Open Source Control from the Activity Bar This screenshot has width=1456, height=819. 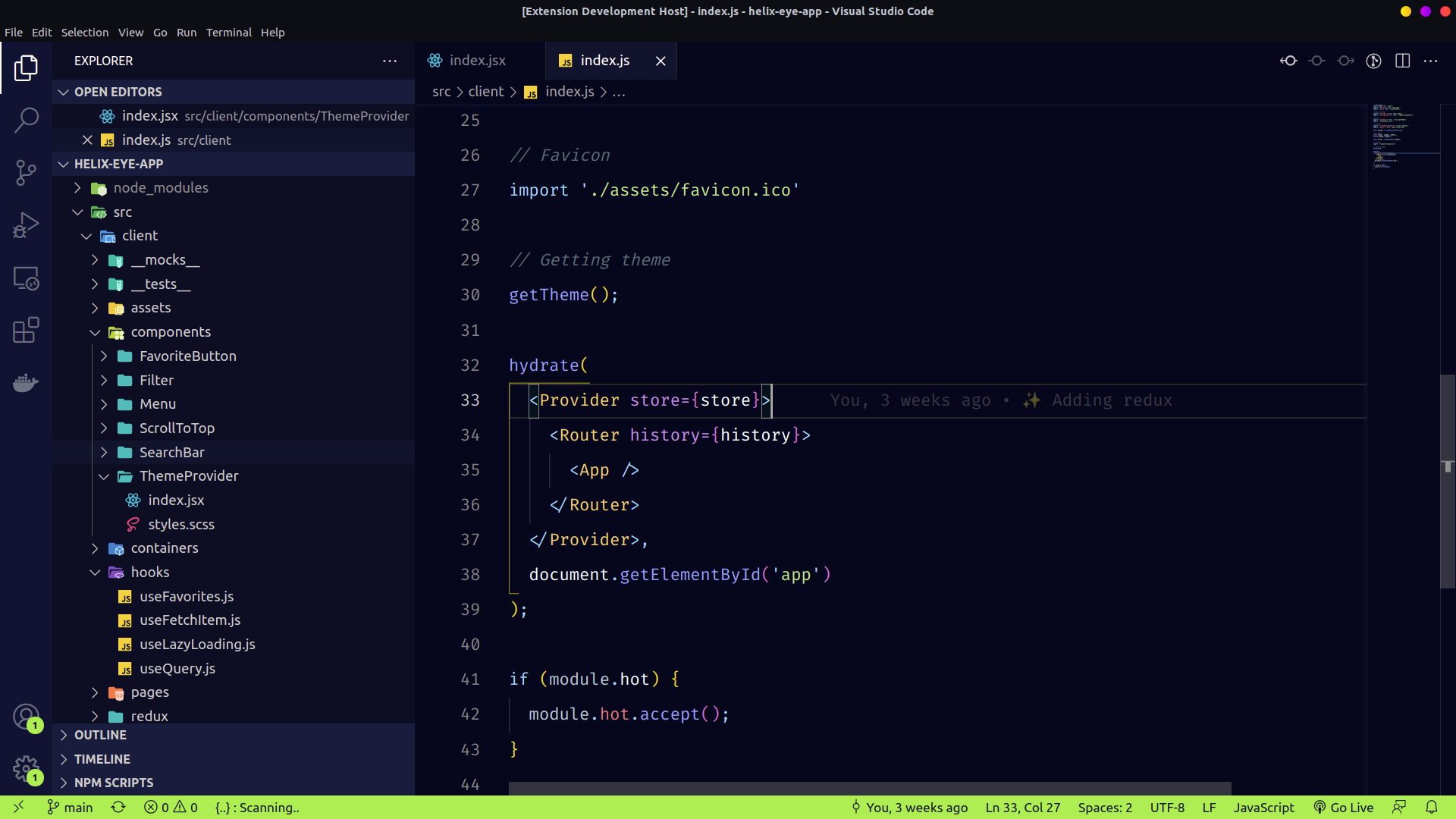pyautogui.click(x=27, y=173)
